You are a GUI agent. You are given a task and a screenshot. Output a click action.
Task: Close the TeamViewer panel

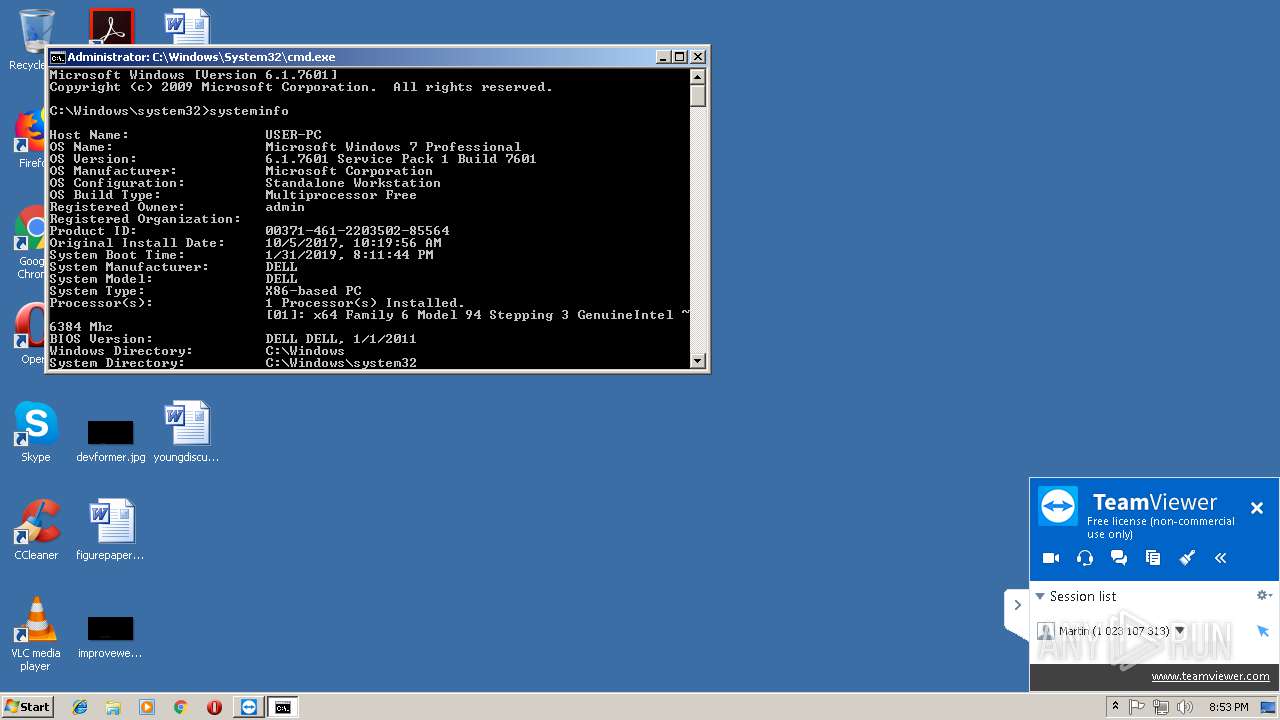pyautogui.click(x=1257, y=508)
